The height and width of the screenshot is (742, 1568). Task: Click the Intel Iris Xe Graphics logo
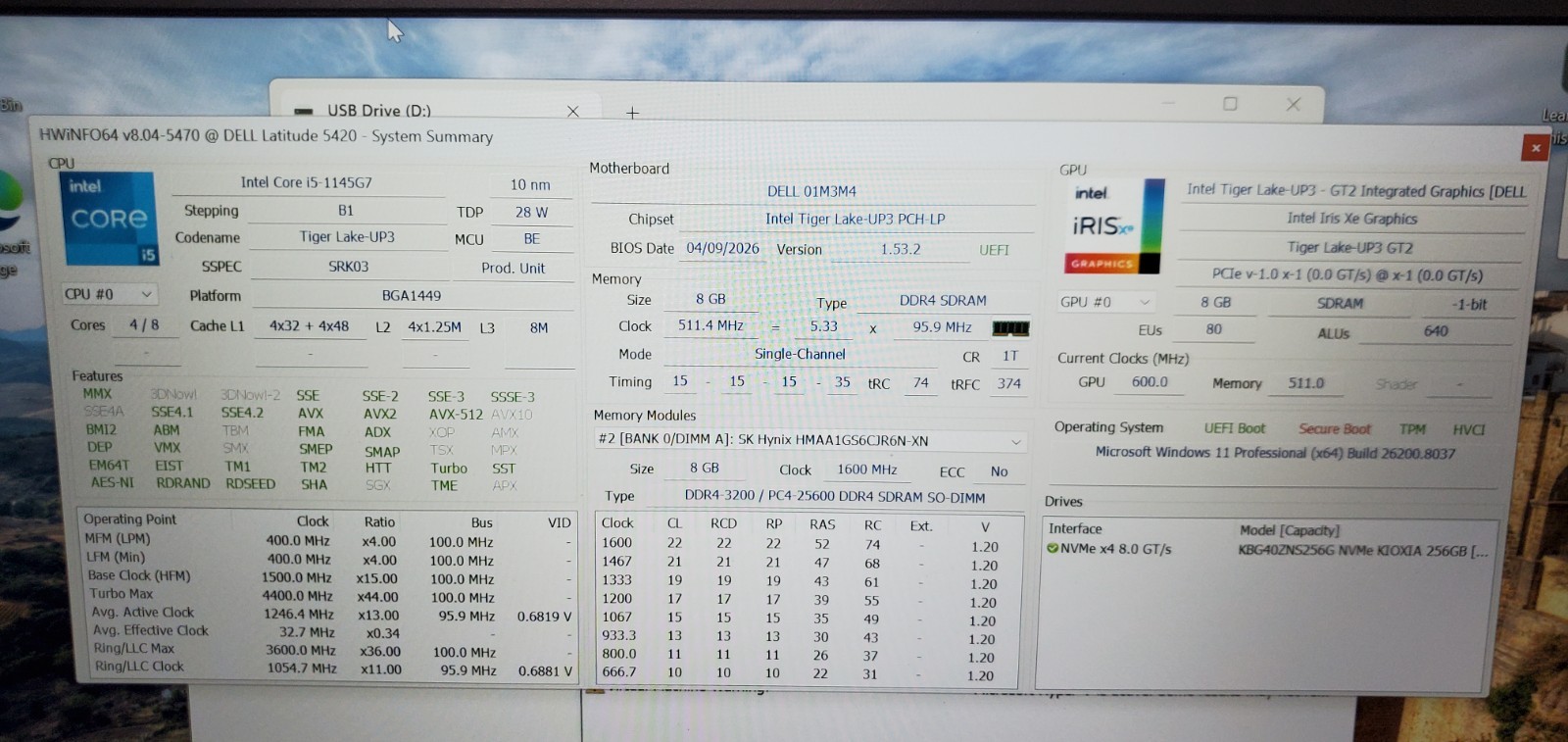pos(1114,225)
